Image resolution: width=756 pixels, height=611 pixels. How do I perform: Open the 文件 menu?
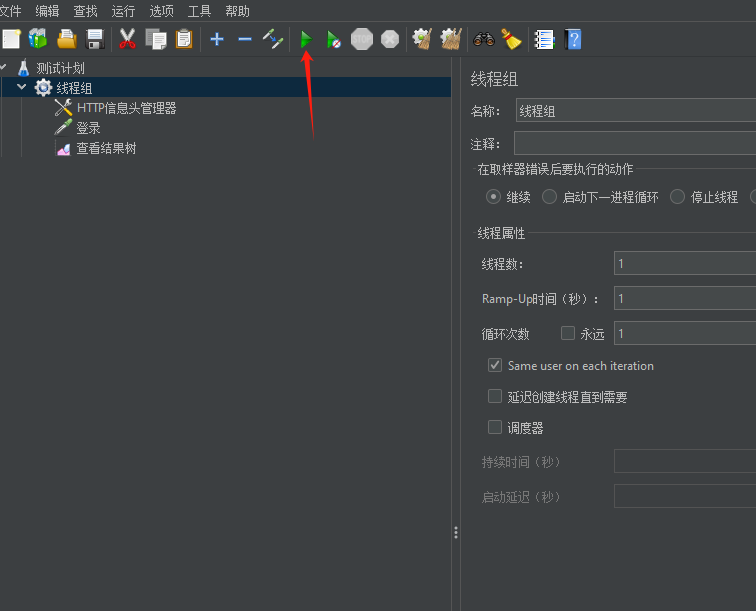click(x=10, y=11)
